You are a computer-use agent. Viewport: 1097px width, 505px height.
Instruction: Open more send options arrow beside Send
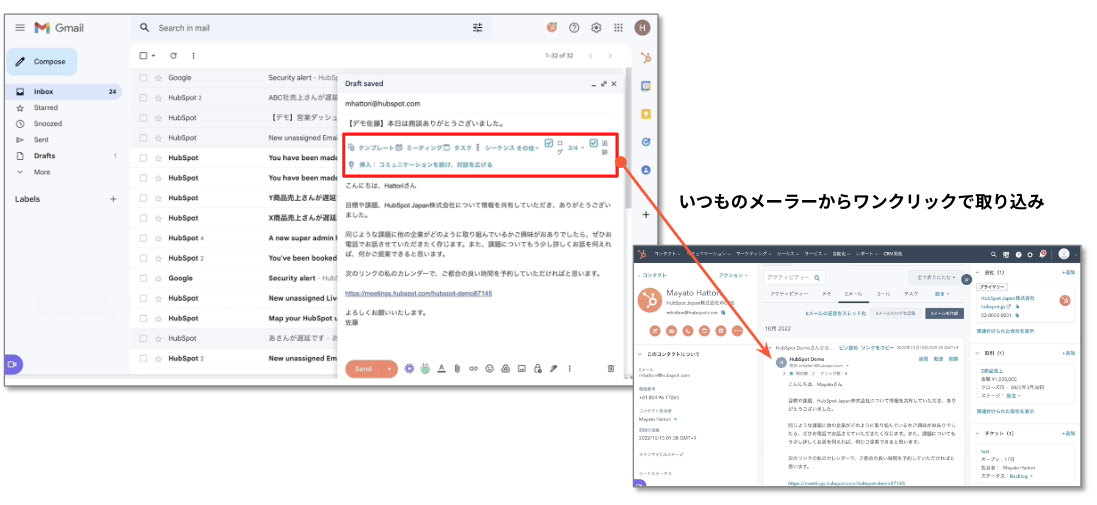point(390,369)
